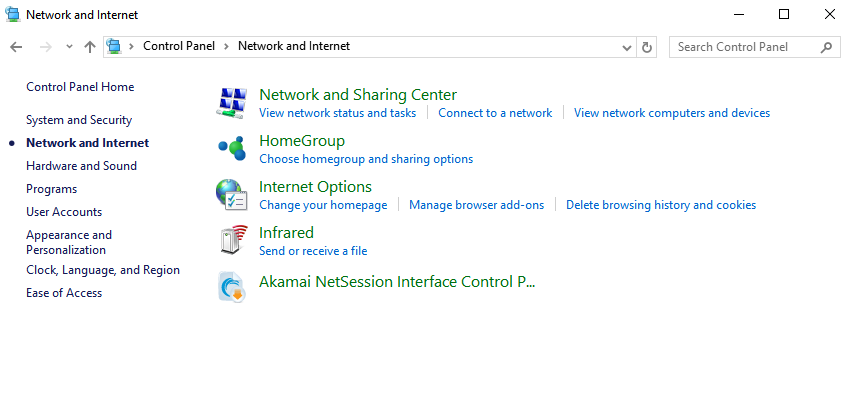This screenshot has width=849, height=411.
Task: Open the Network and Sharing Center icon
Action: (x=232, y=103)
